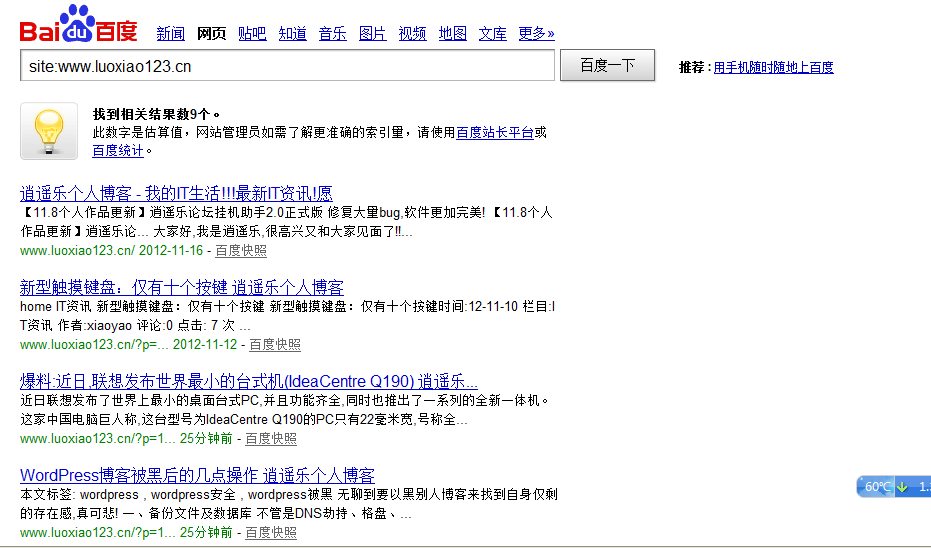This screenshot has width=931, height=548.
Task: Click the lightbulb tip icon
Action: tap(49, 131)
